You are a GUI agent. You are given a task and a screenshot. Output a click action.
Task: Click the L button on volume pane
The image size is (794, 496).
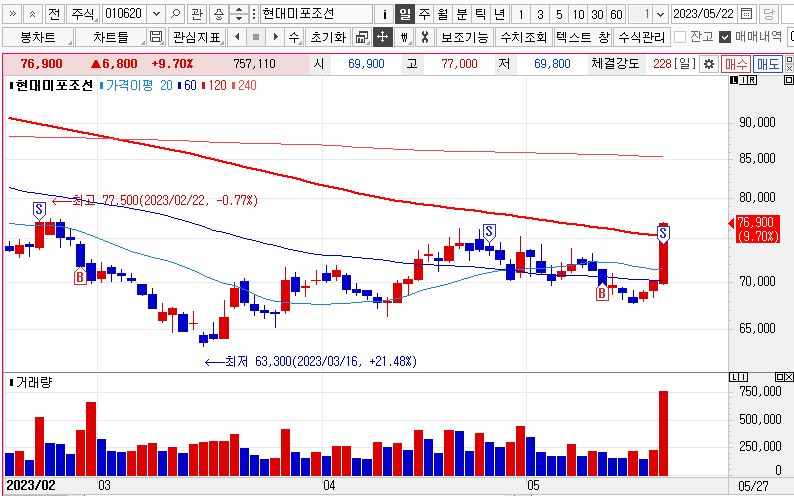(x=734, y=377)
